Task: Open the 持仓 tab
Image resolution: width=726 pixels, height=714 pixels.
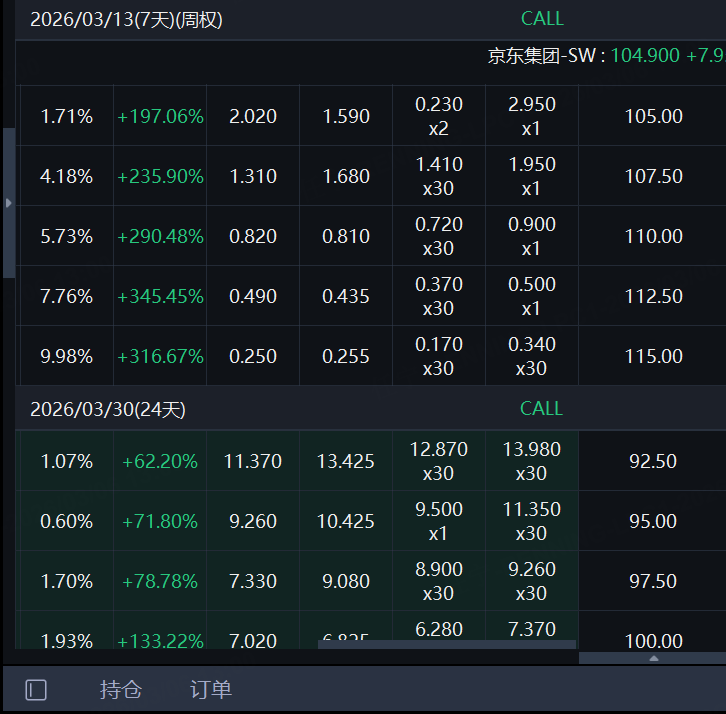Action: point(121,690)
